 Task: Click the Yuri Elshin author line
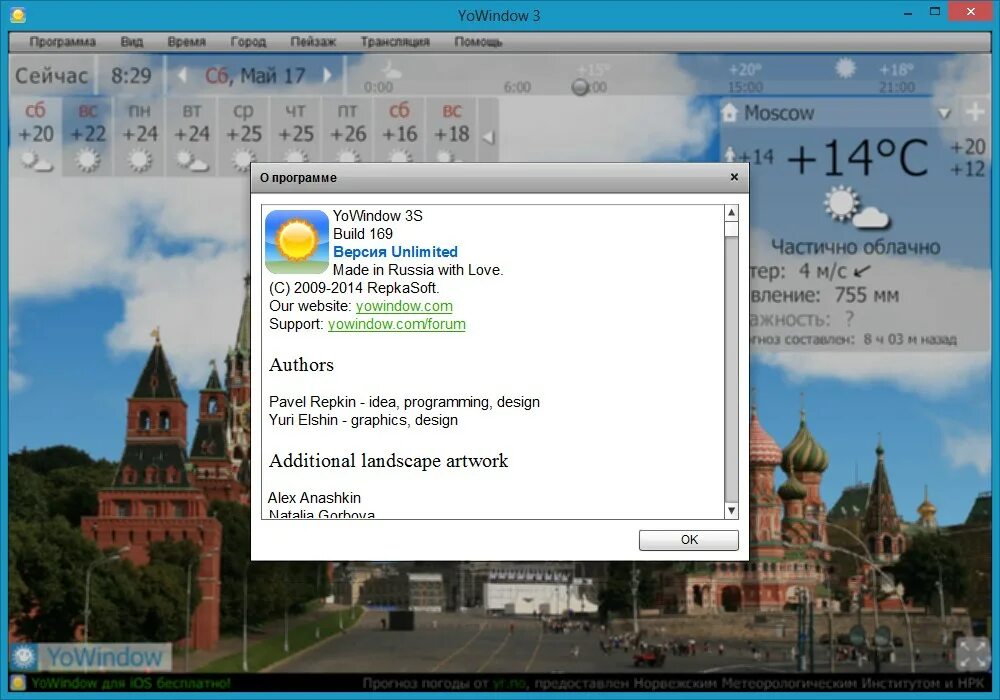(x=364, y=420)
